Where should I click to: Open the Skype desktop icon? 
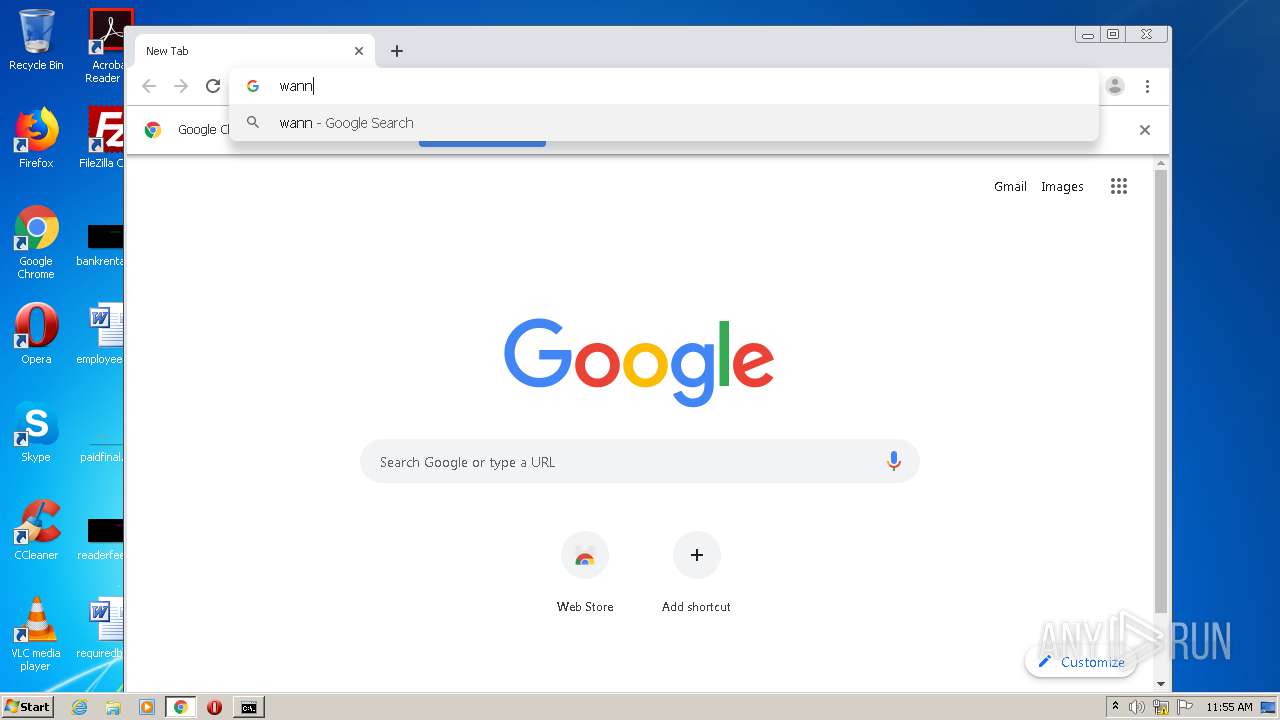[x=36, y=432]
